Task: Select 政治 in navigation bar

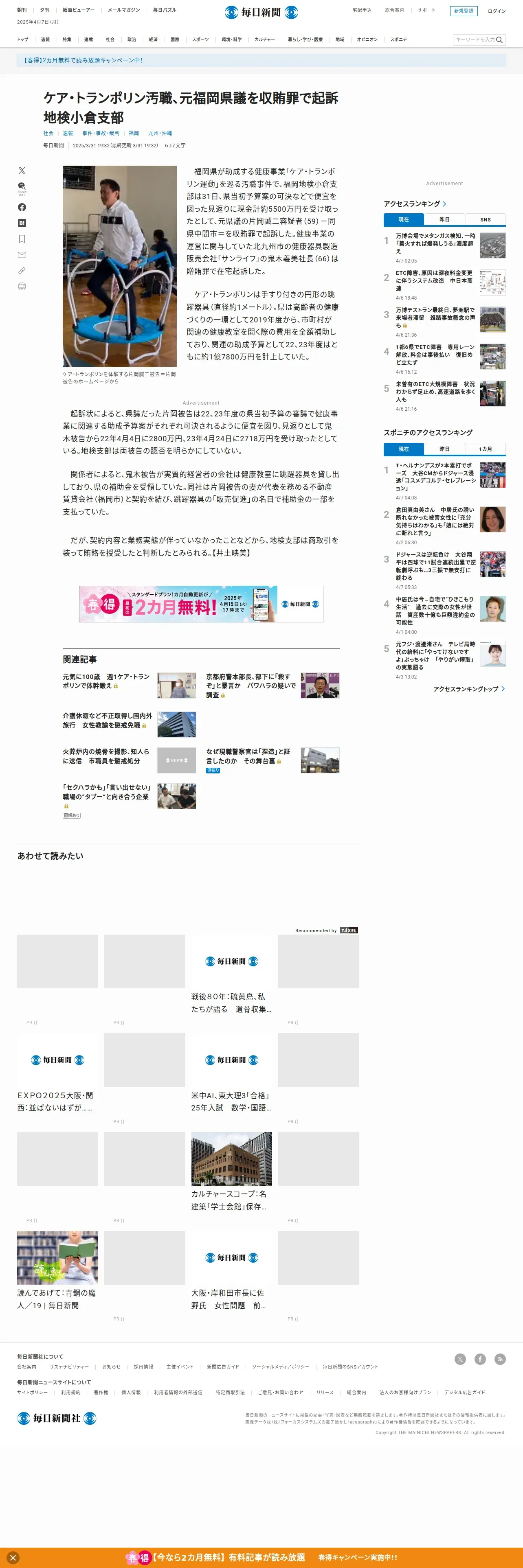Action: pyautogui.click(x=132, y=39)
